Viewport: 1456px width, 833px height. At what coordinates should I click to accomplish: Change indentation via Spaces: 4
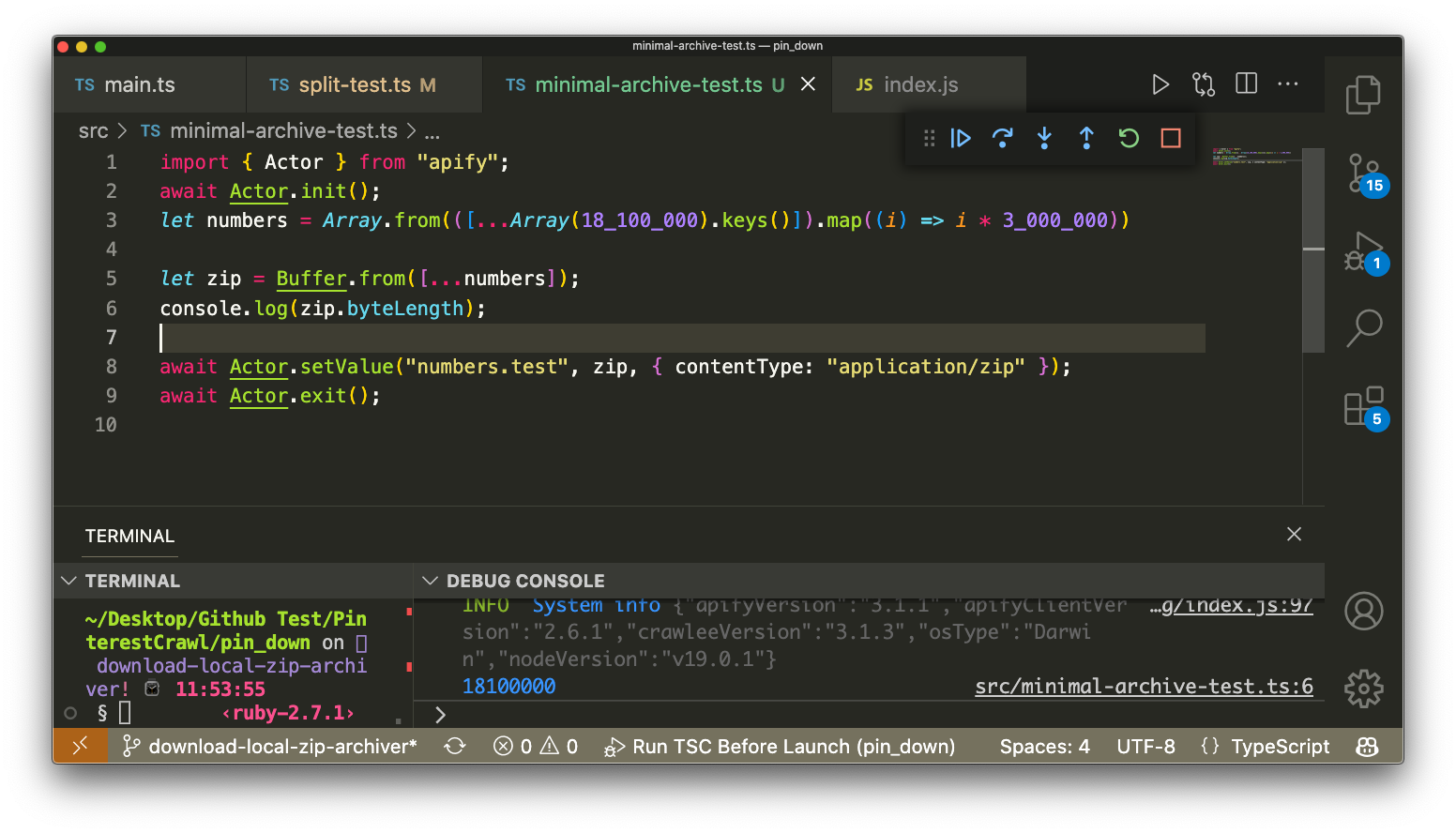(x=1044, y=746)
